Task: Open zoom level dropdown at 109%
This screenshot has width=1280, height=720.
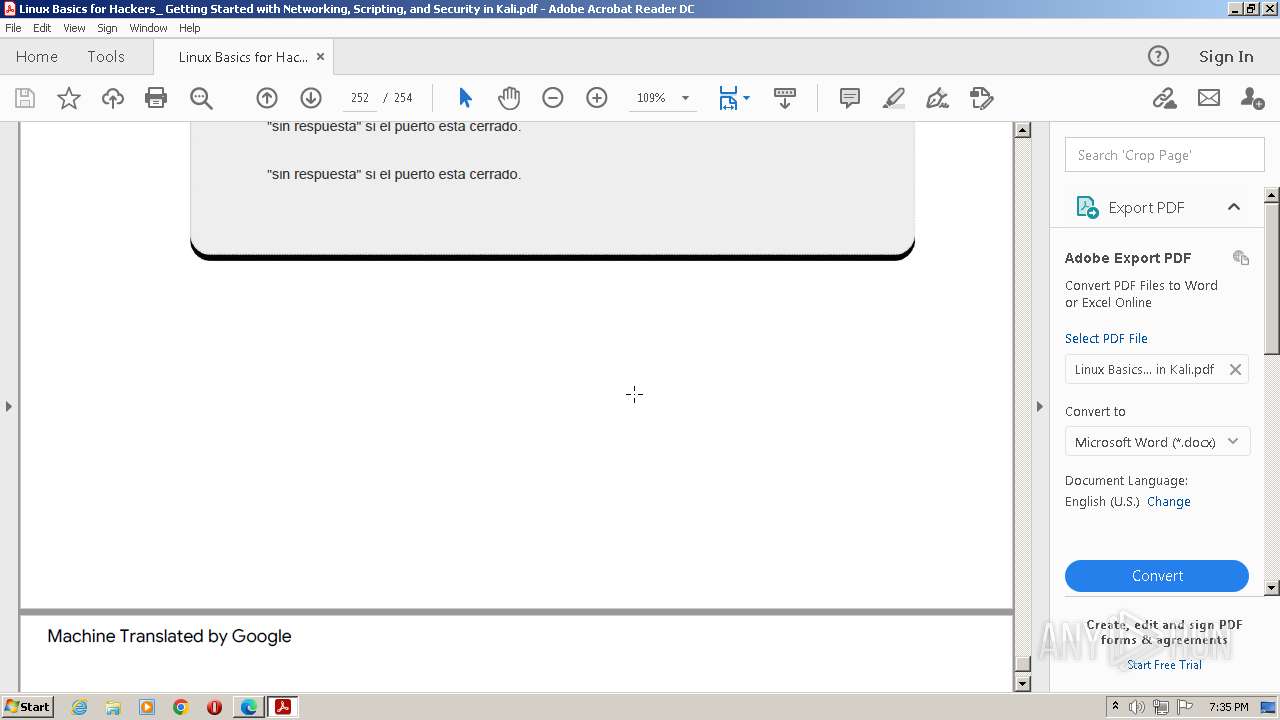Action: pos(685,98)
